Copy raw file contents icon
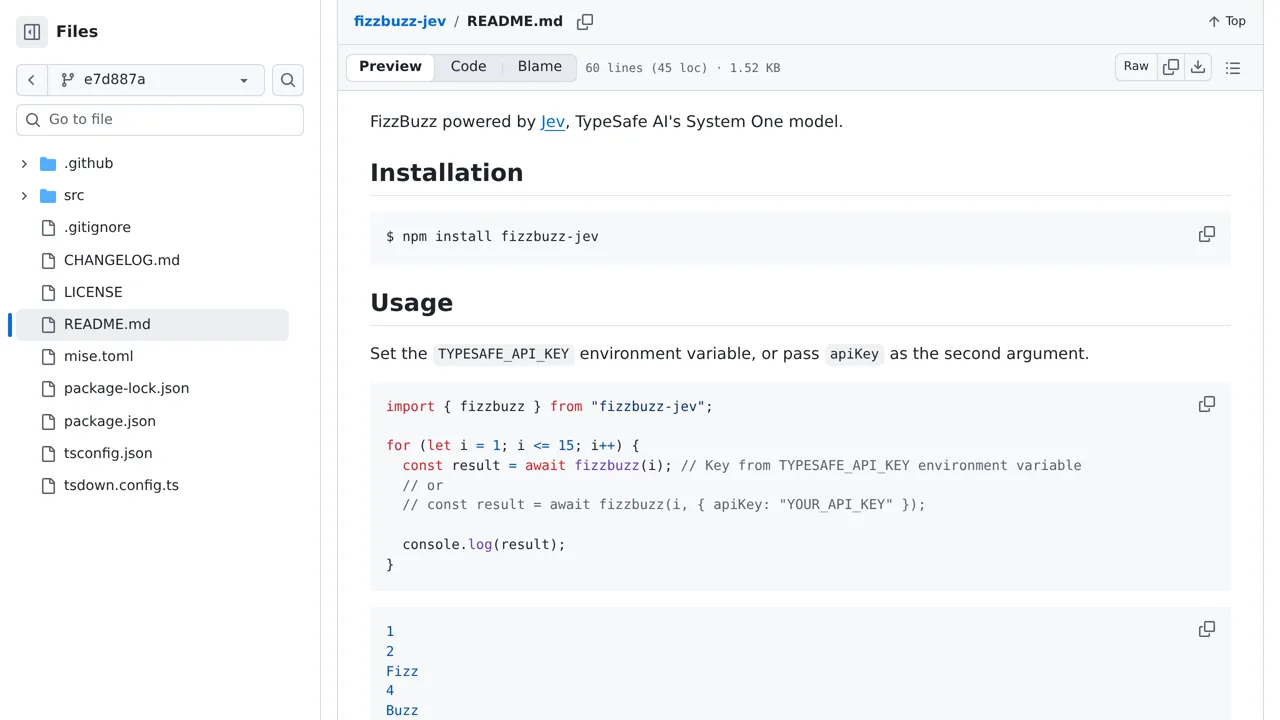 click(x=1171, y=67)
